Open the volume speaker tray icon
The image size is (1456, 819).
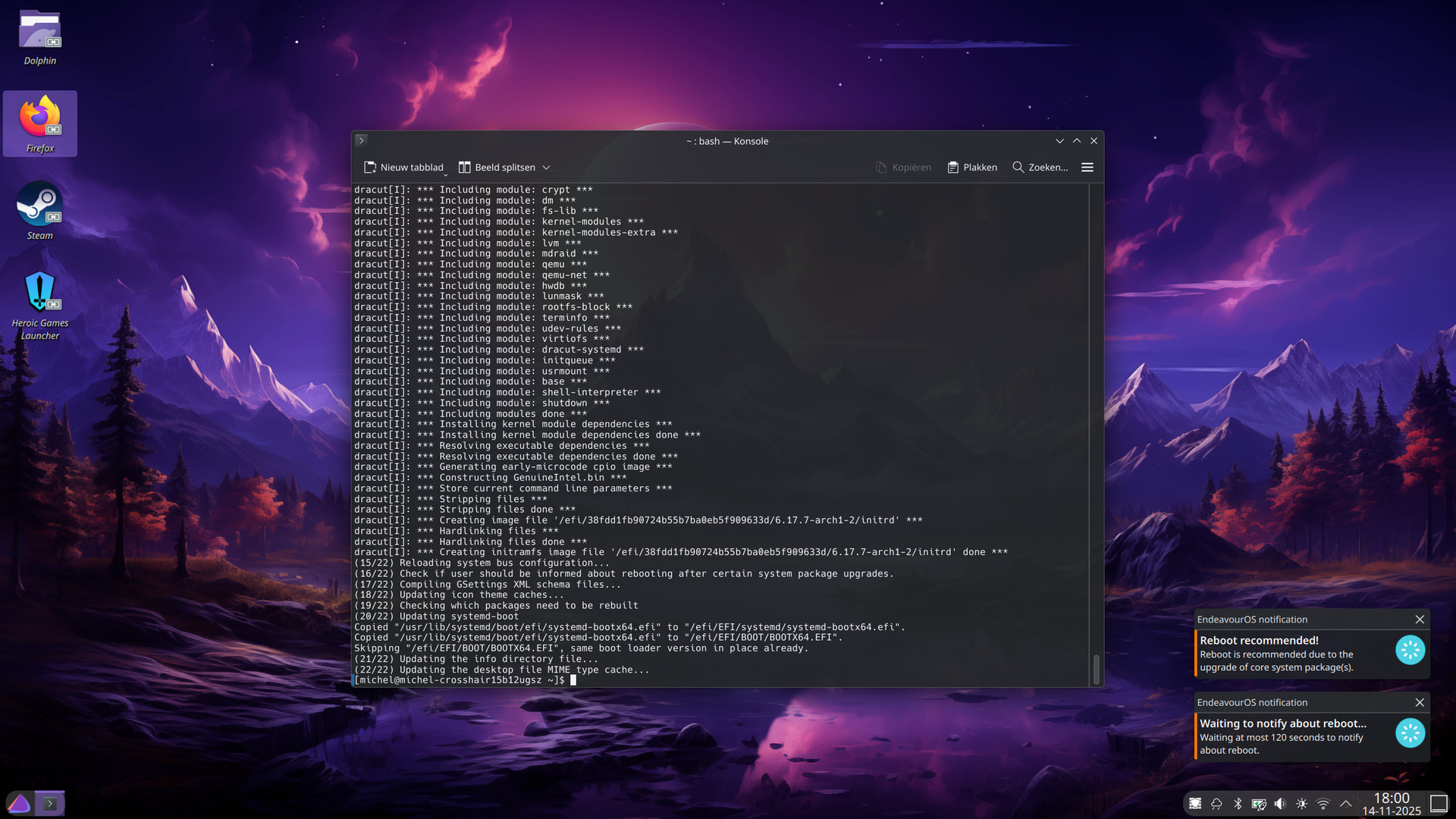pos(1280,804)
